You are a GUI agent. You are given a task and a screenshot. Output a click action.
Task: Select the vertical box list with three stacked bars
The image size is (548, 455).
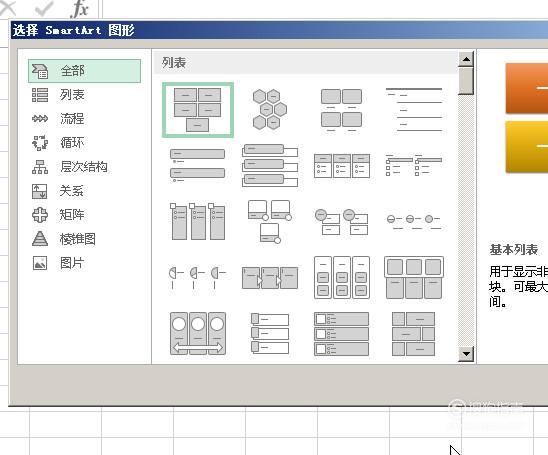[x=270, y=165]
